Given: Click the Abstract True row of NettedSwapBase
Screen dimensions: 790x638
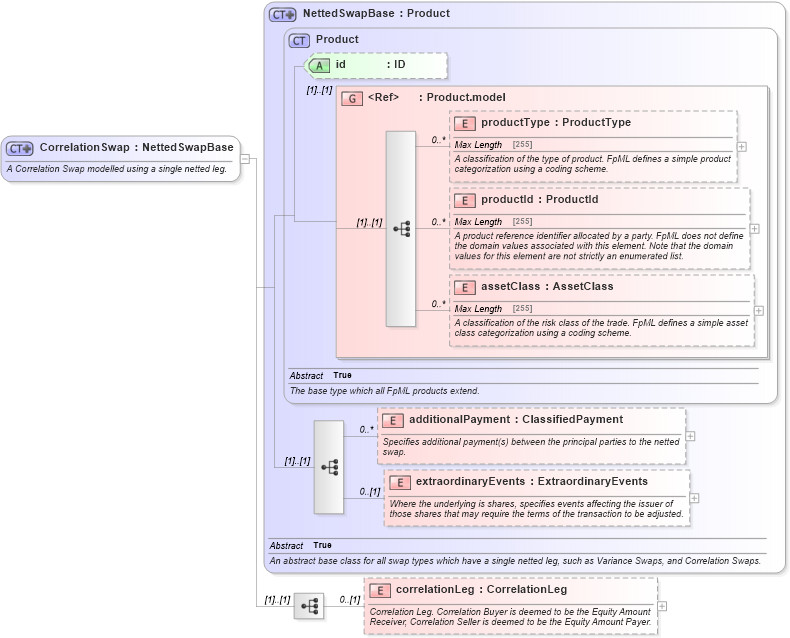Looking at the screenshot, I should point(517,545).
